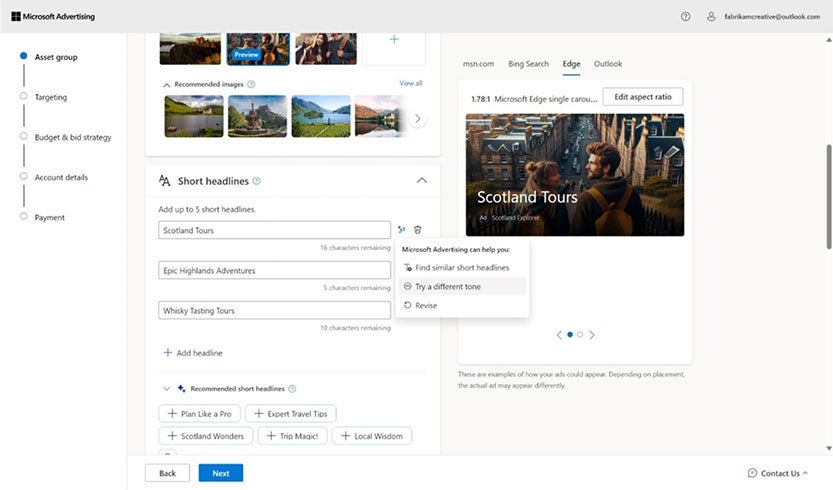
Task: Select the second preview pagination dot
Action: [x=580, y=335]
